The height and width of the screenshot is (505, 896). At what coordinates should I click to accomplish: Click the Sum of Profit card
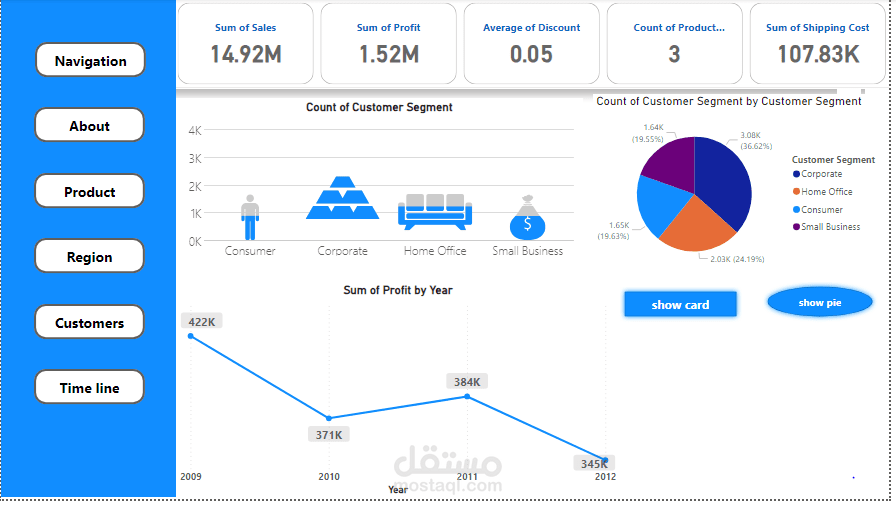[389, 43]
